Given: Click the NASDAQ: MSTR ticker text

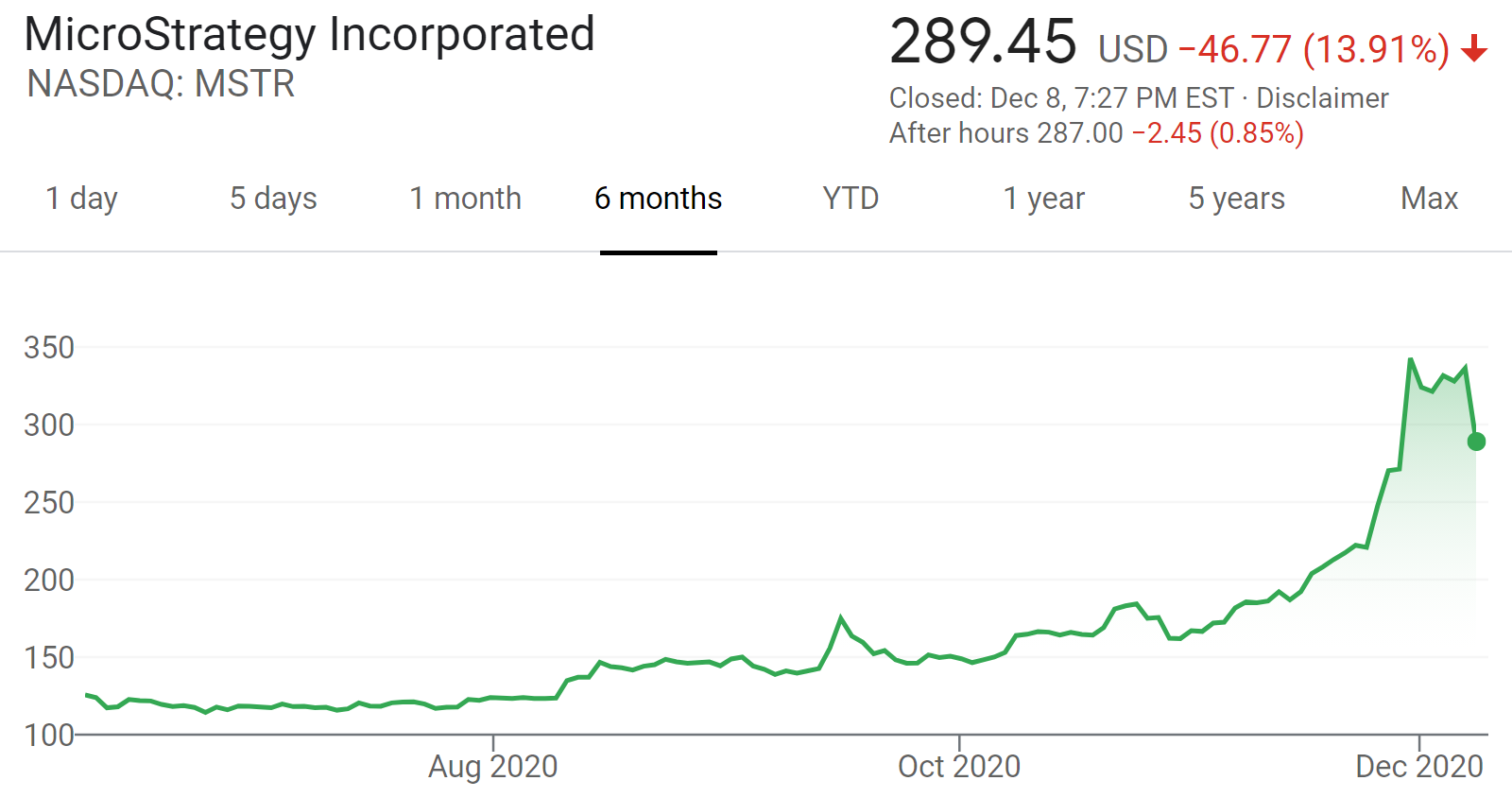Looking at the screenshot, I should click(x=161, y=84).
